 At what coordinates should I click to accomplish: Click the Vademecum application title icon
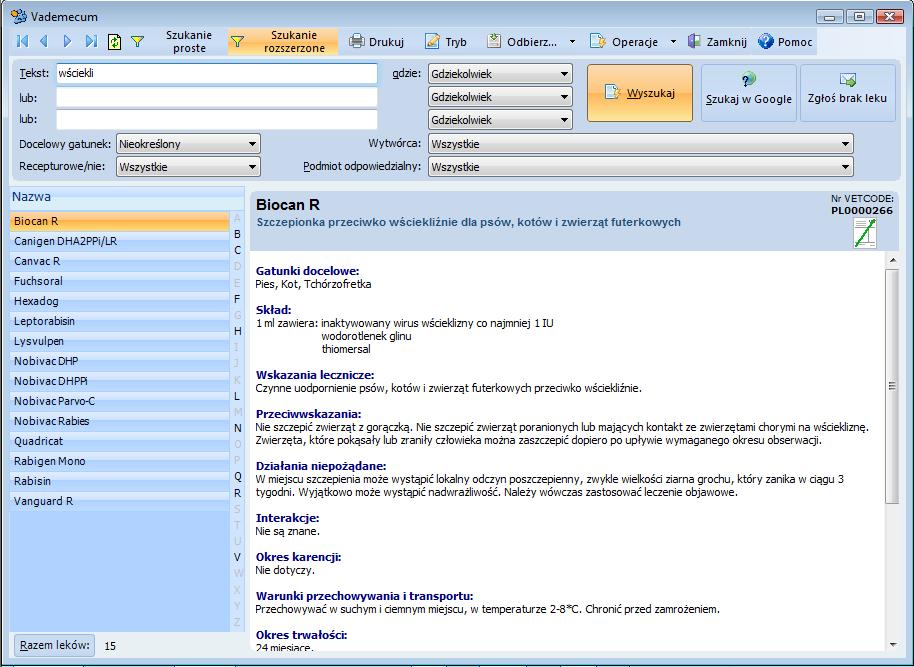tap(19, 16)
